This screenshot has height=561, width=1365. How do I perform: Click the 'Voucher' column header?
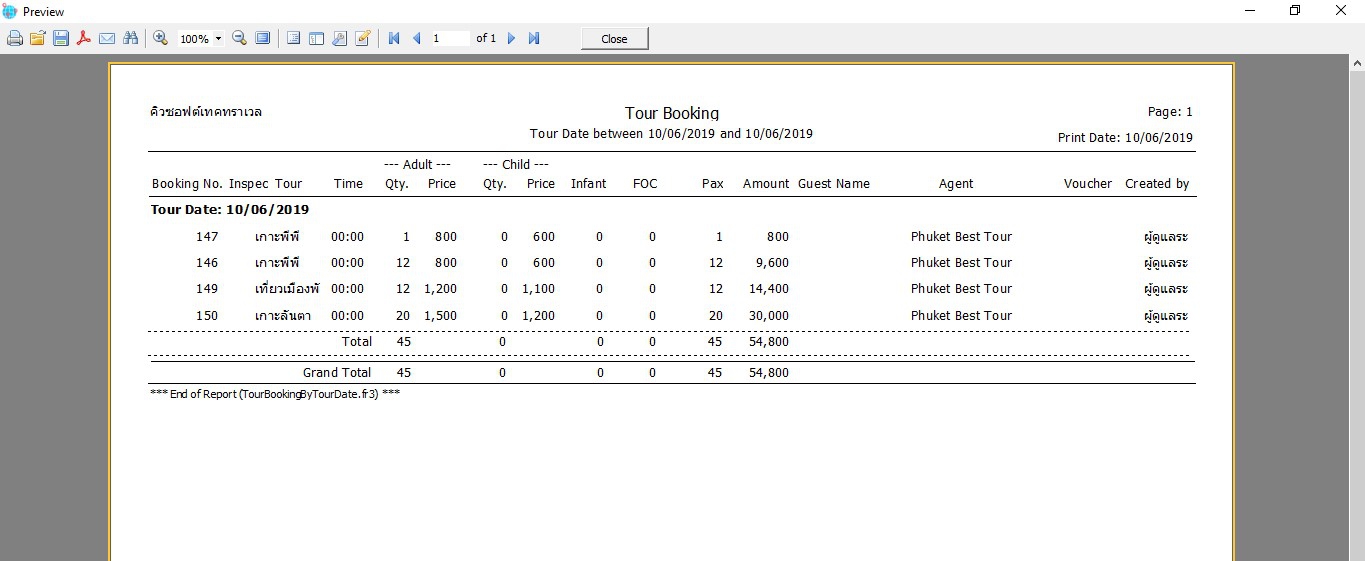pyautogui.click(x=1088, y=184)
